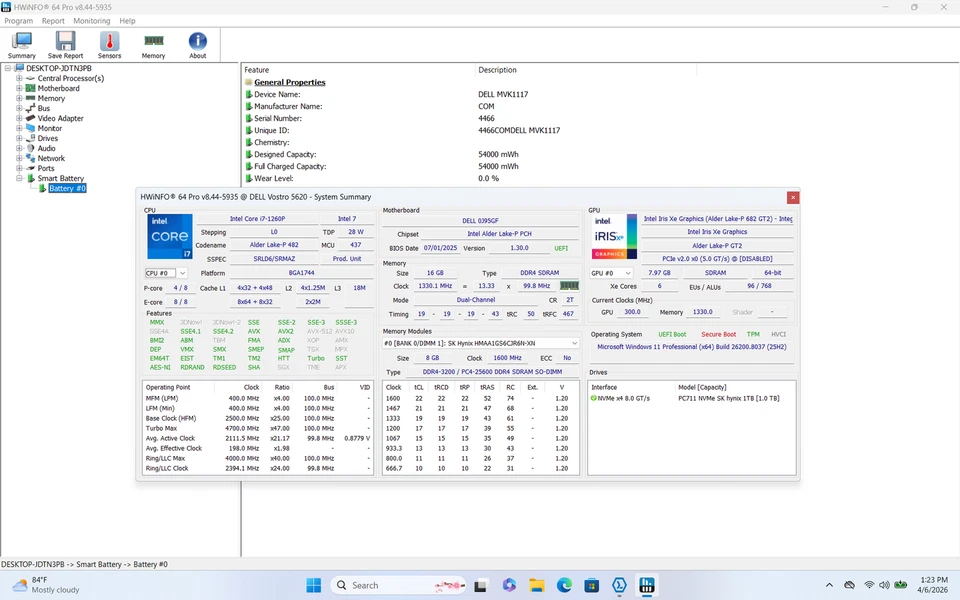This screenshot has height=600, width=960.
Task: Click the HWiNFO icon in the taskbar
Action: [647, 585]
